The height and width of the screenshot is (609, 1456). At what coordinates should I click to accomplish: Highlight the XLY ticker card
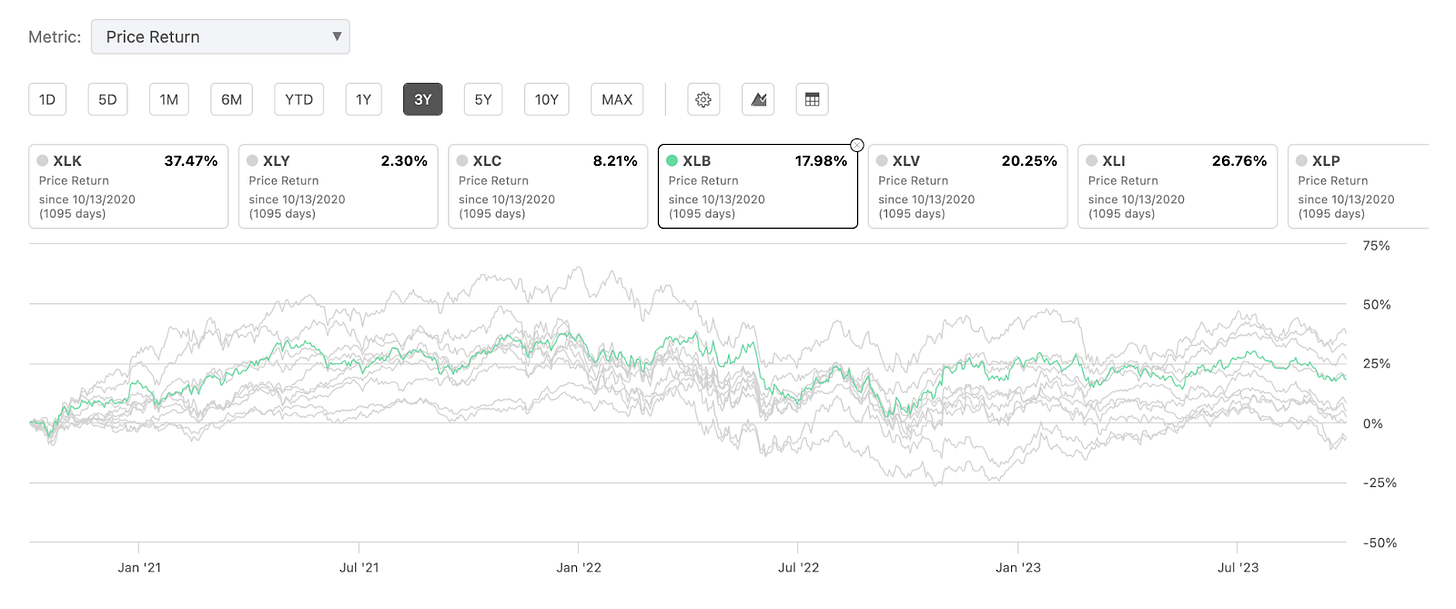338,186
